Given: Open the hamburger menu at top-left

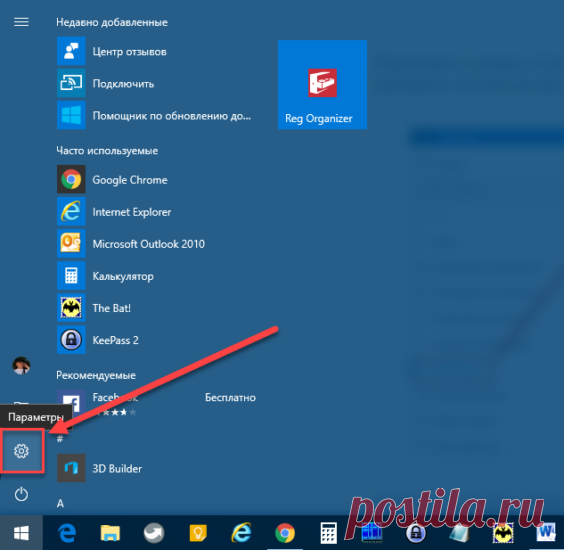Looking at the screenshot, I should pyautogui.click(x=21, y=22).
